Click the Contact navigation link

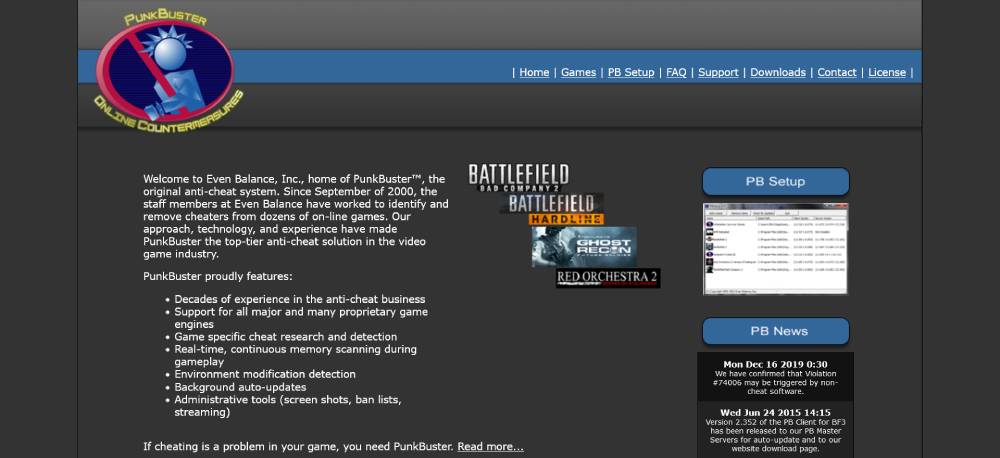click(x=837, y=72)
